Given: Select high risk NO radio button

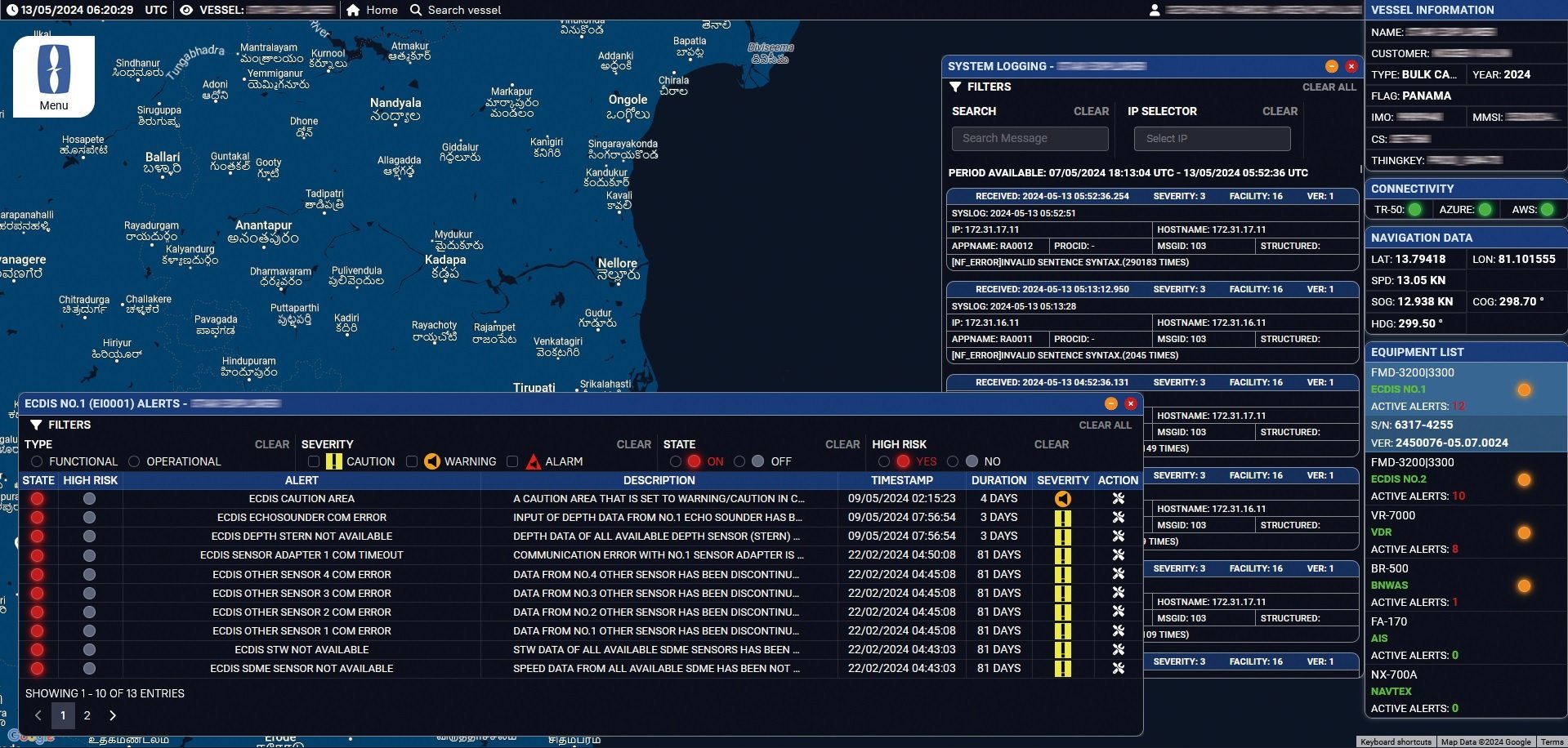Looking at the screenshot, I should 953,461.
